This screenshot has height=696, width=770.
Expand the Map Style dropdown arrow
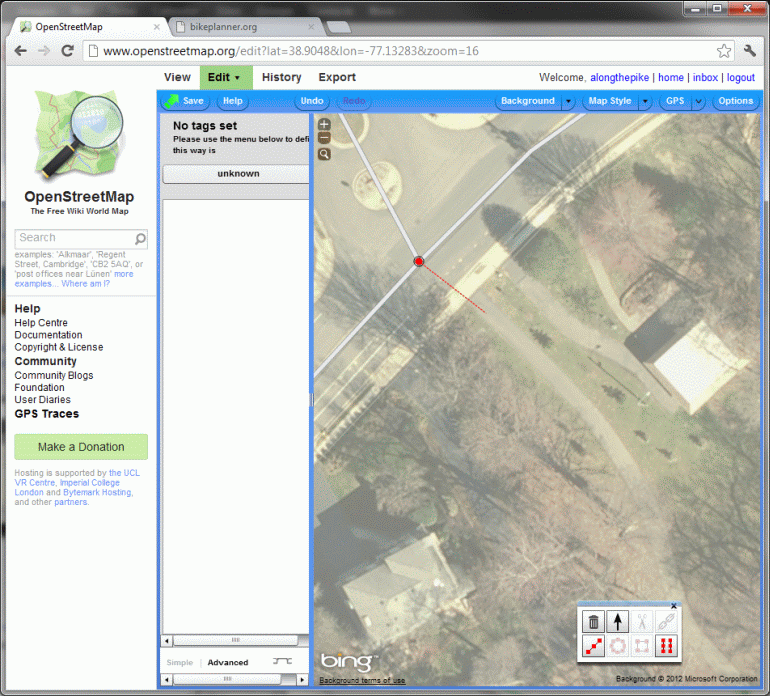click(645, 101)
